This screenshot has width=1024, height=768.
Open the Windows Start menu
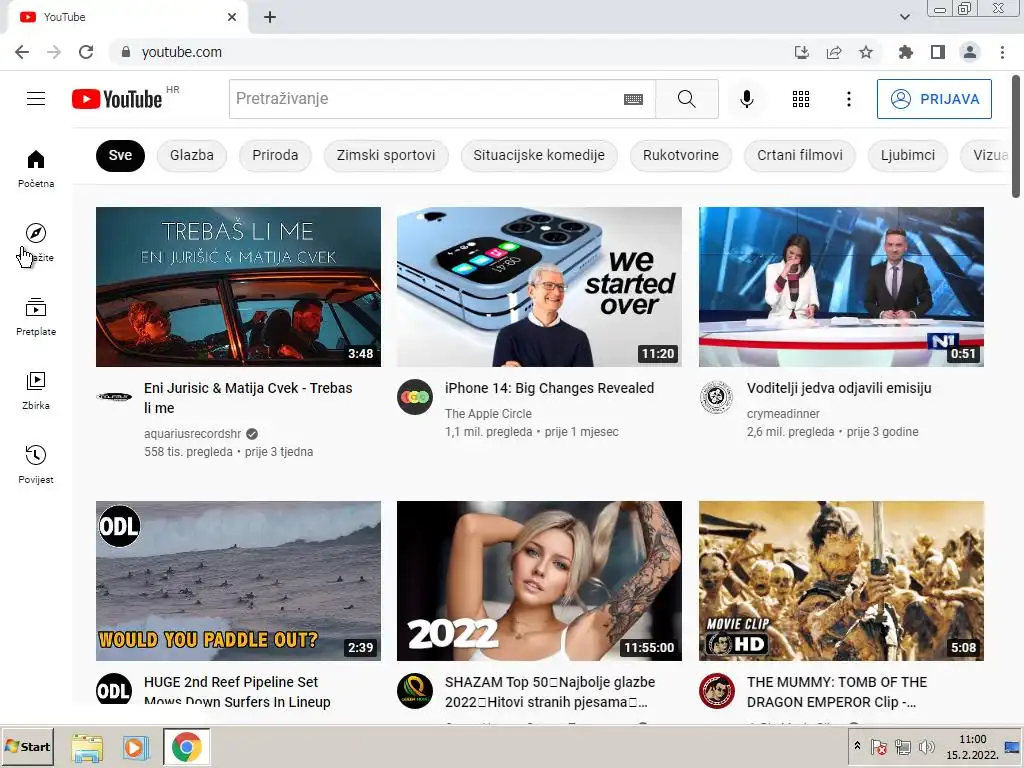click(x=27, y=746)
